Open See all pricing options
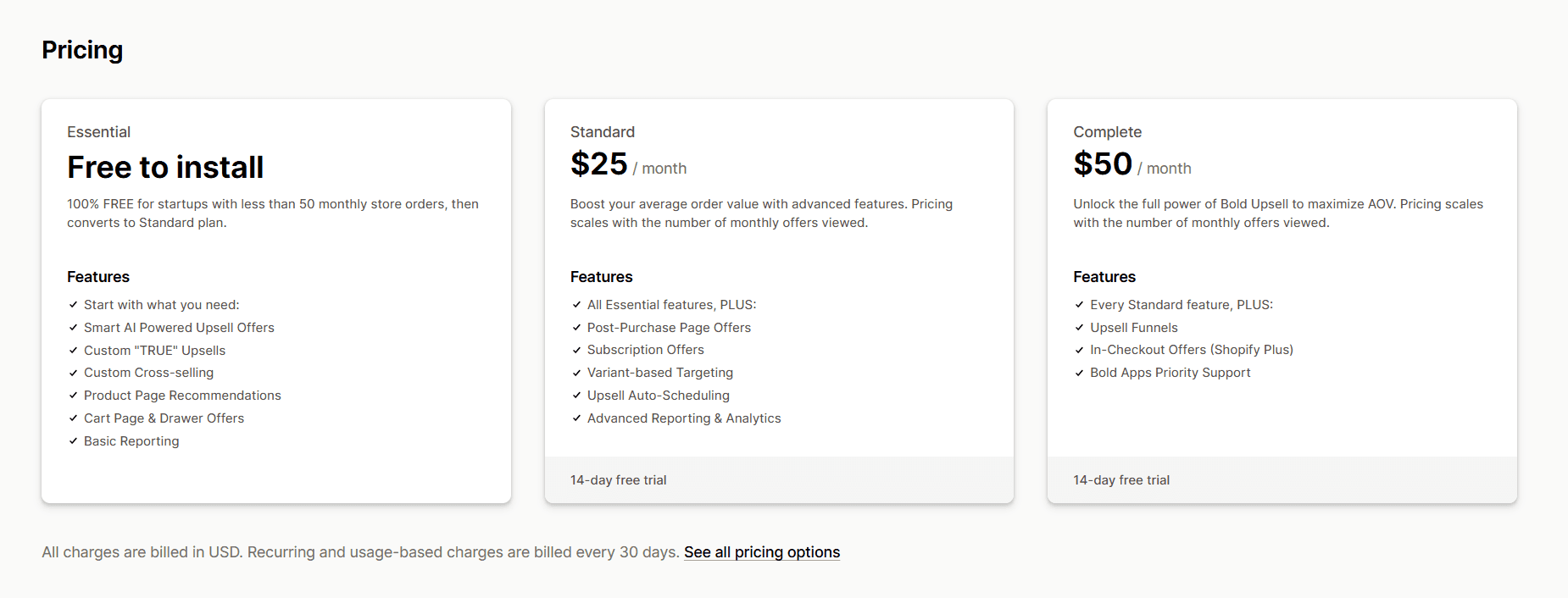Image resolution: width=1568 pixels, height=598 pixels. [x=761, y=551]
